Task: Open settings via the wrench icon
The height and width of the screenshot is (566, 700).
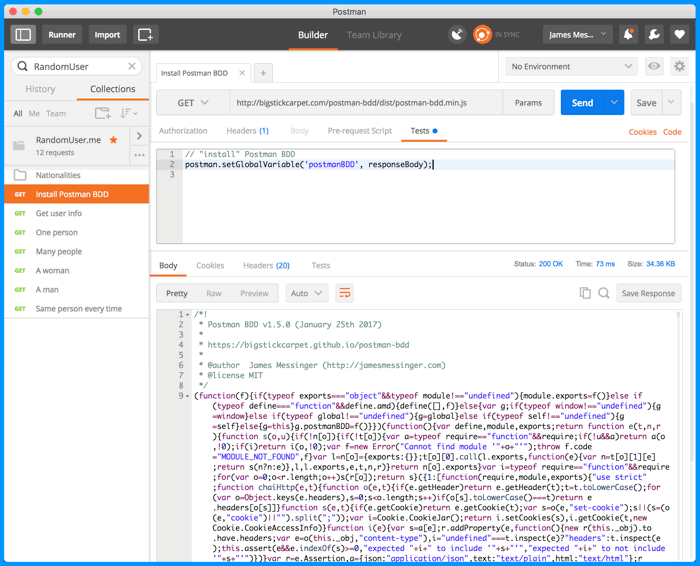Action: coord(654,34)
